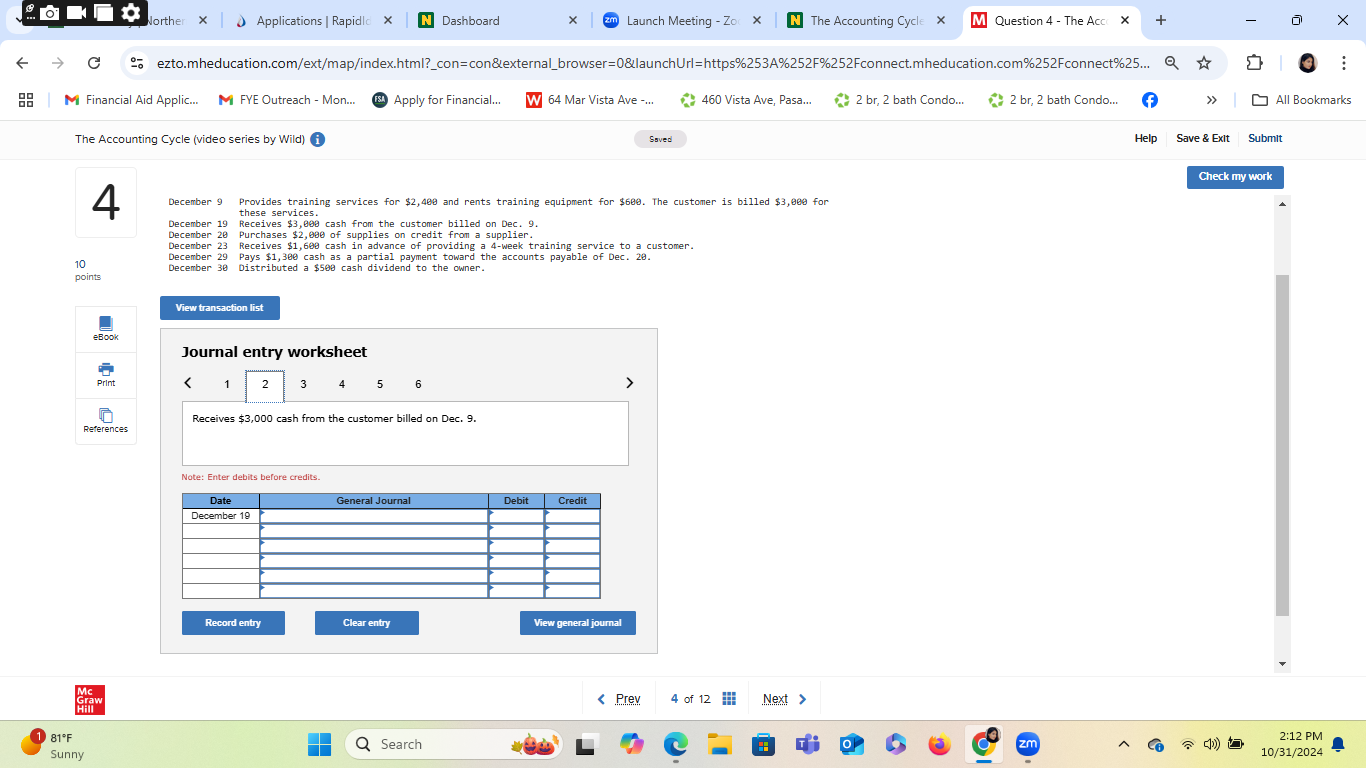Click Check my work

[x=1235, y=177]
